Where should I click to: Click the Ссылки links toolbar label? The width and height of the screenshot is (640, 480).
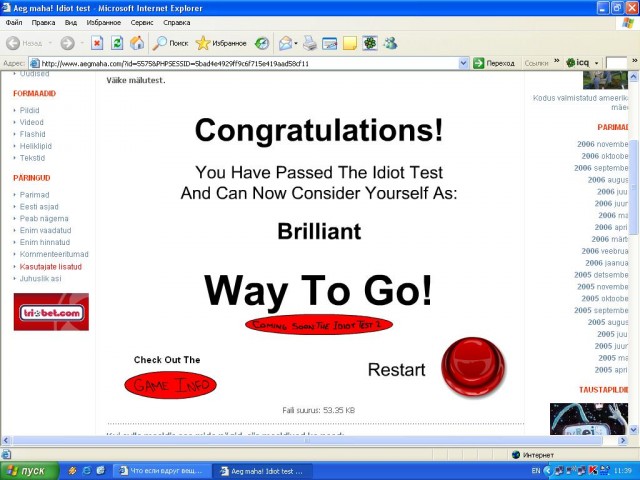tap(536, 63)
